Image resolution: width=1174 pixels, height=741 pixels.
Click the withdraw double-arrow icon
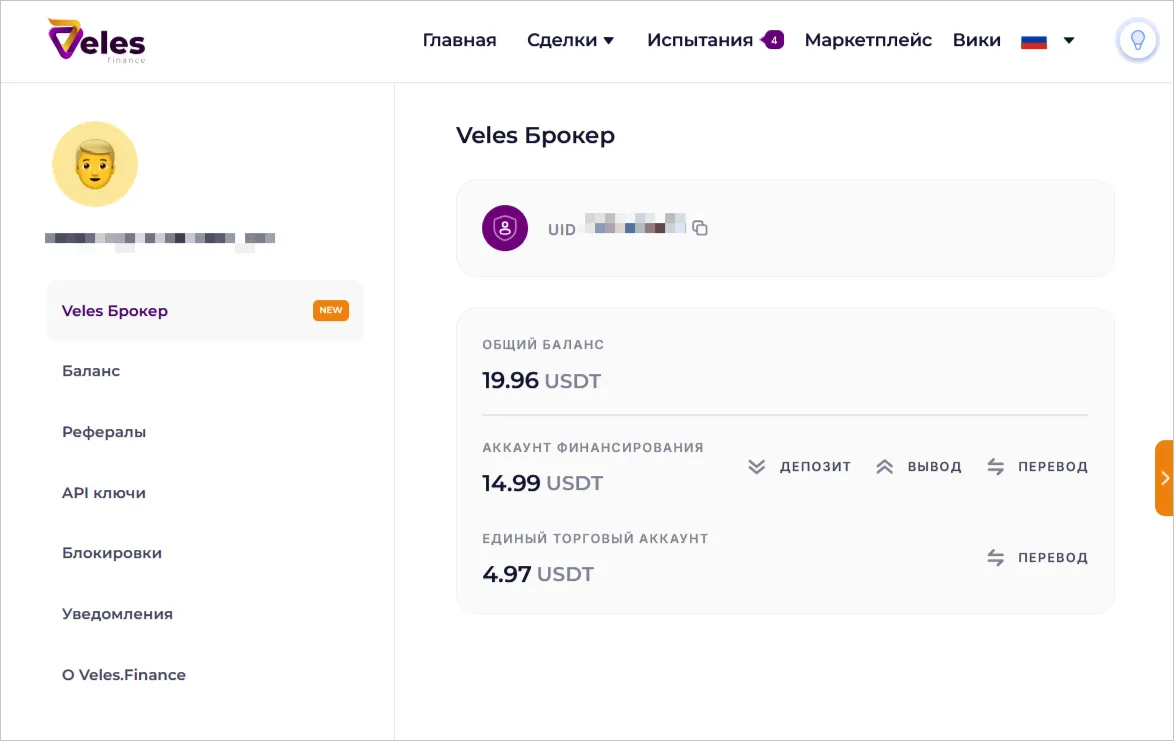tap(884, 466)
